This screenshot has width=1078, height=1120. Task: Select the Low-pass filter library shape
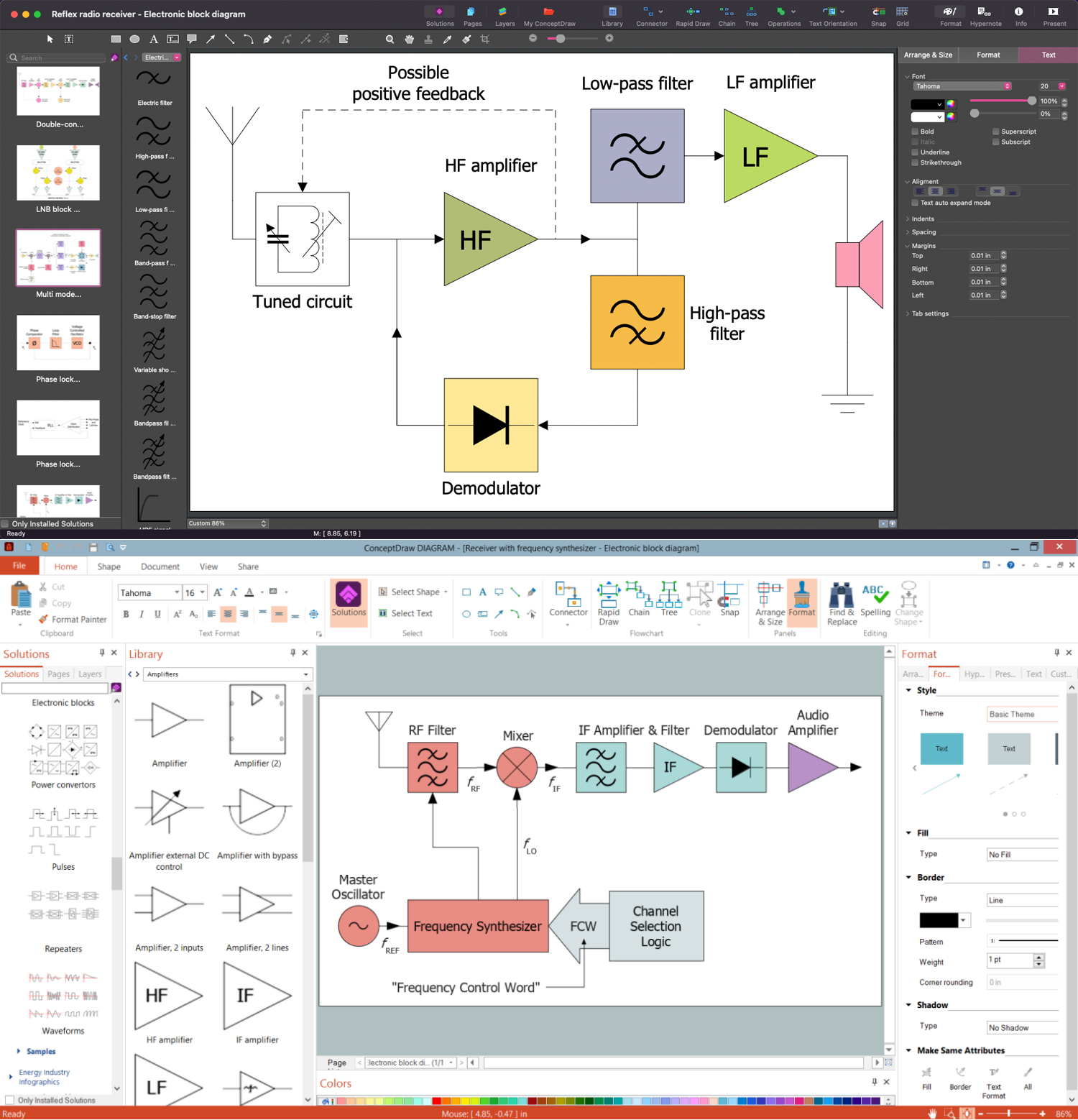coord(155,191)
